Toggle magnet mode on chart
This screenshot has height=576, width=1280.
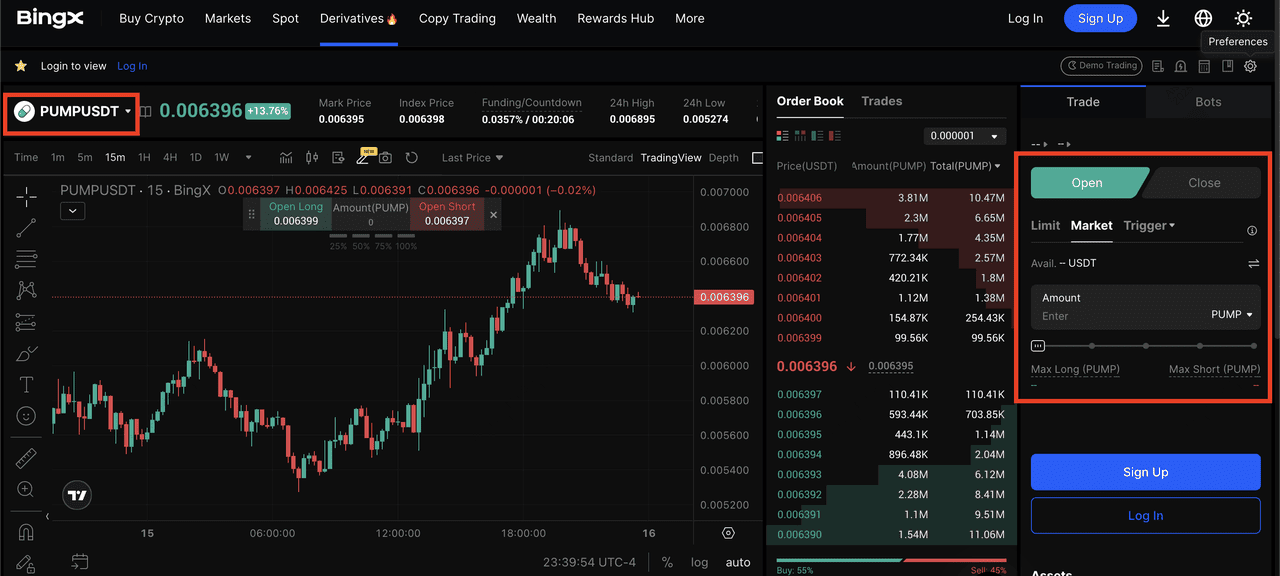tap(26, 532)
